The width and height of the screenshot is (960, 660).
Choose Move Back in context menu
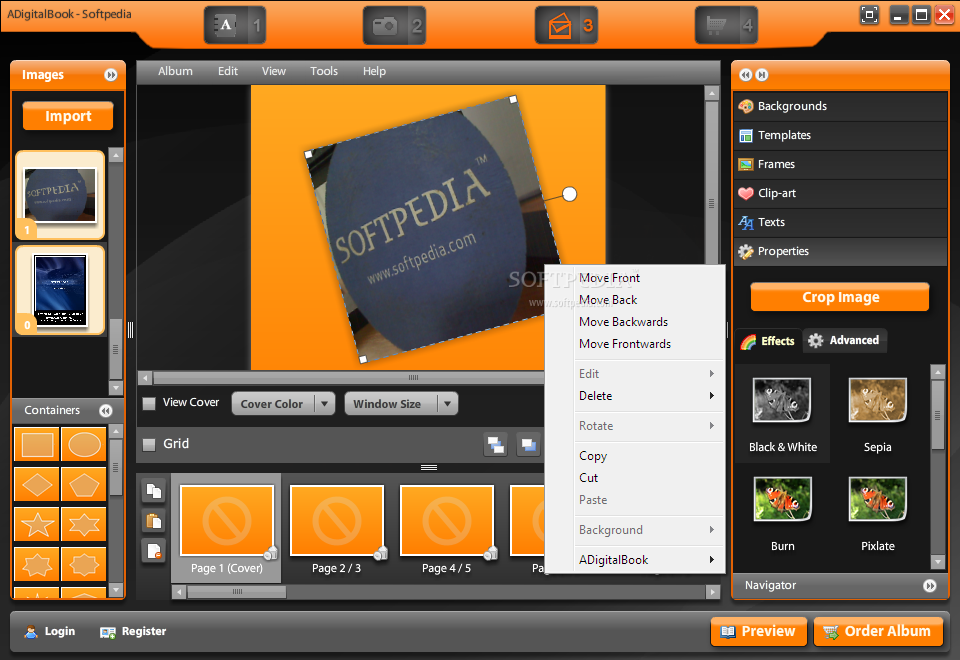click(x=635, y=300)
